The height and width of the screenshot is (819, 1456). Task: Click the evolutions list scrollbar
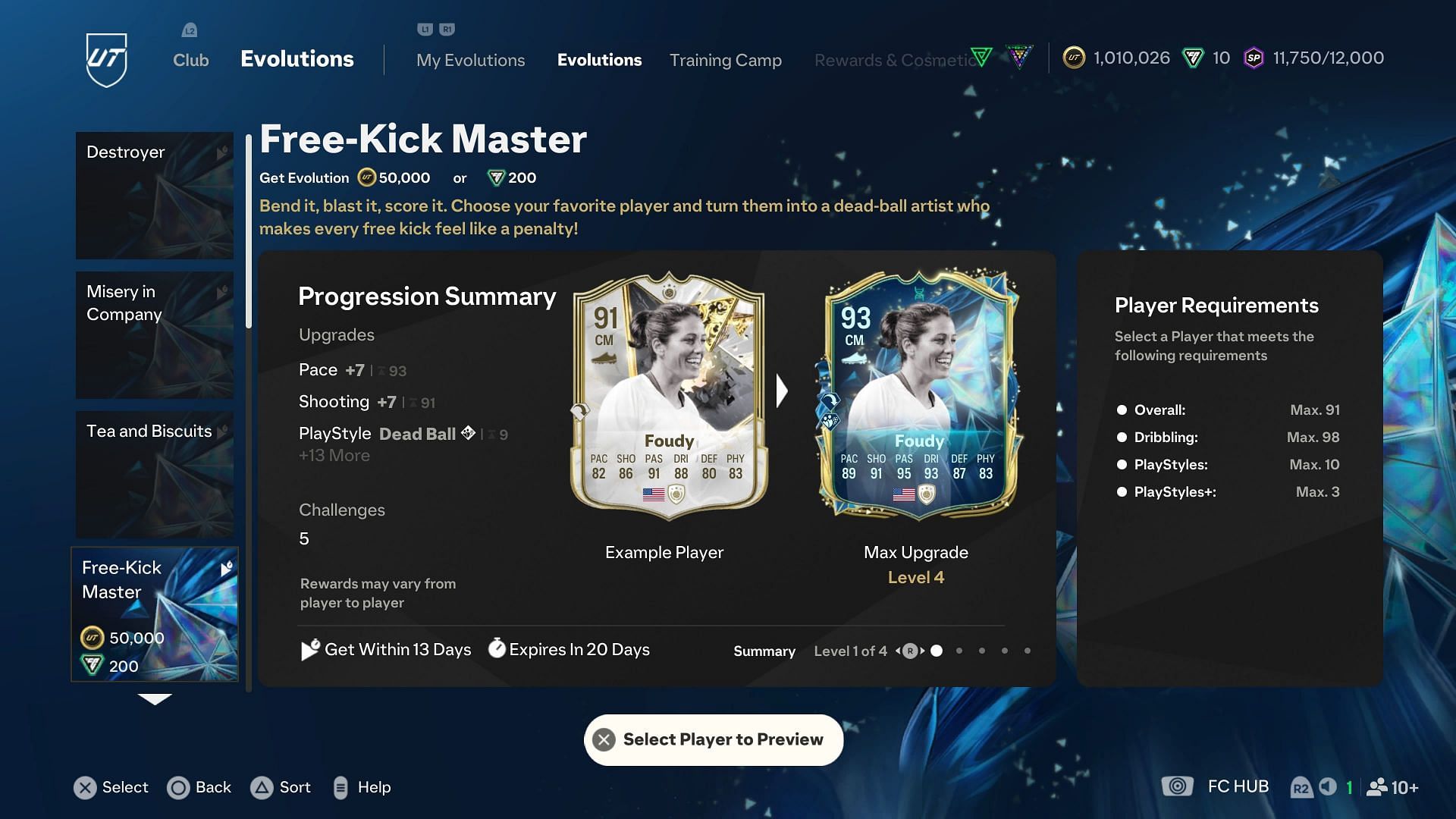249,231
